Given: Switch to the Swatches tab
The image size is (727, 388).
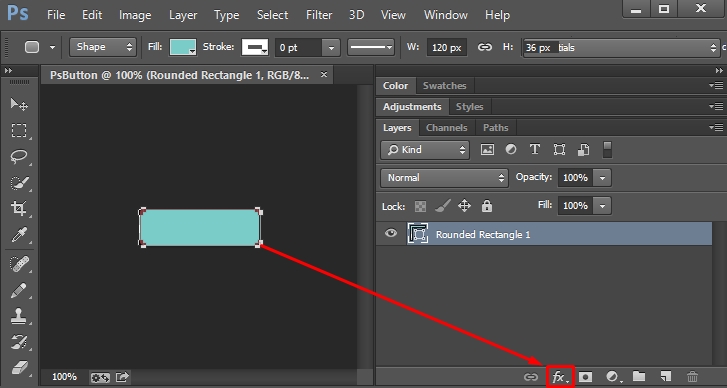Looking at the screenshot, I should [x=444, y=86].
